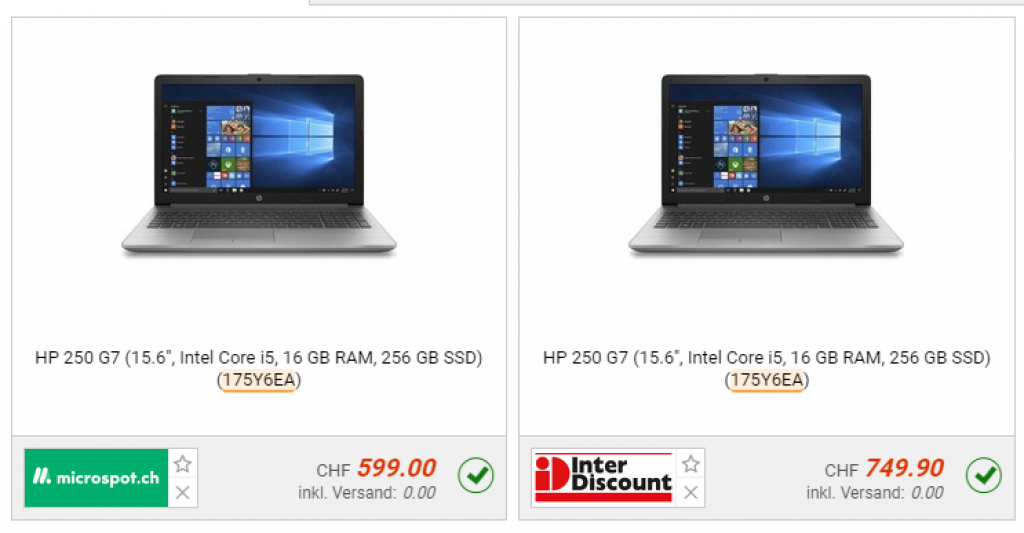
Task: Open the left HP 250 G7 laptop image
Action: coord(259,165)
